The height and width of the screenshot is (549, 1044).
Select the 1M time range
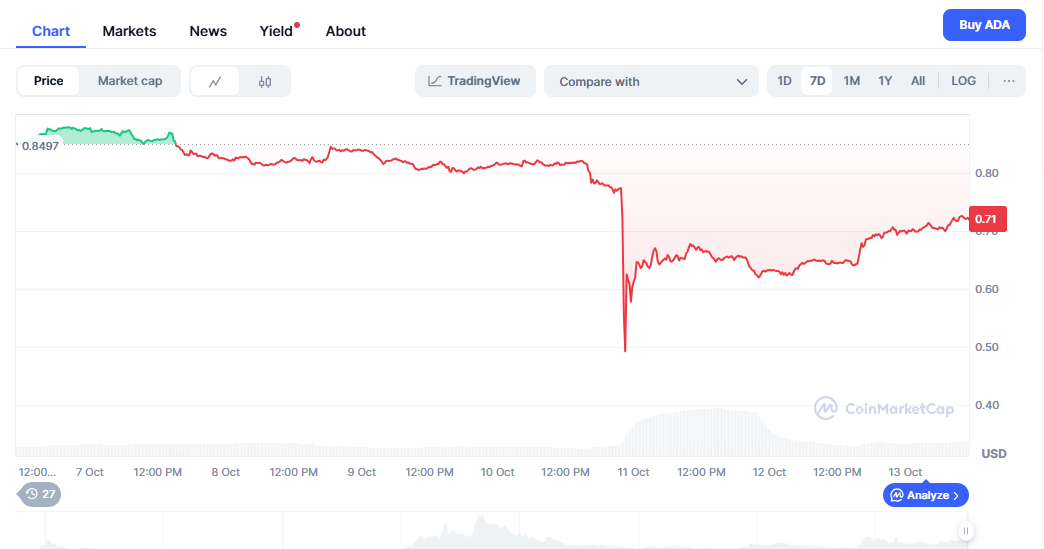tap(852, 81)
